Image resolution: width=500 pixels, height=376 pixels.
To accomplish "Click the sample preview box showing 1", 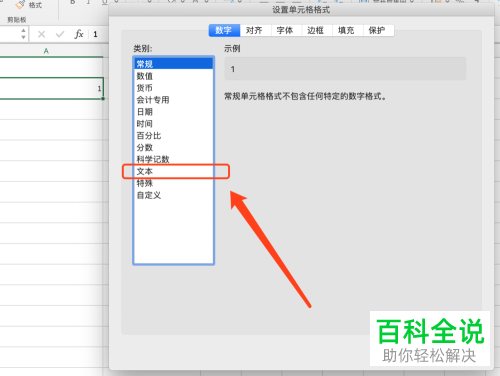I will point(345,69).
